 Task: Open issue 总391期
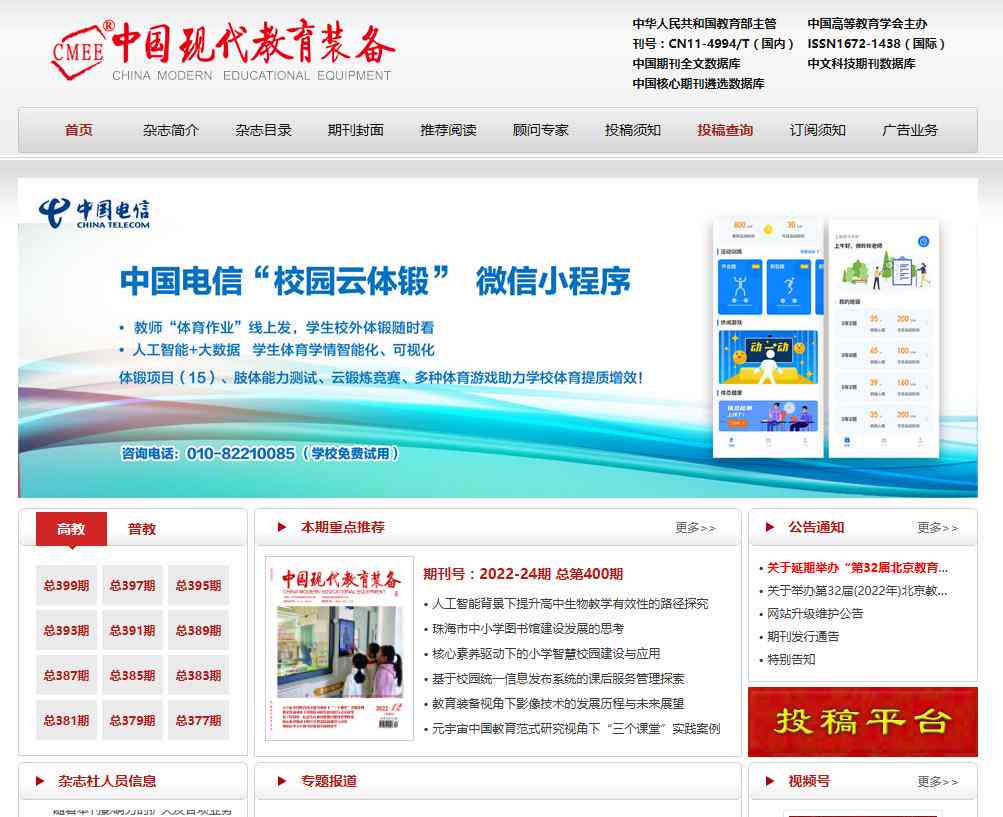point(132,630)
